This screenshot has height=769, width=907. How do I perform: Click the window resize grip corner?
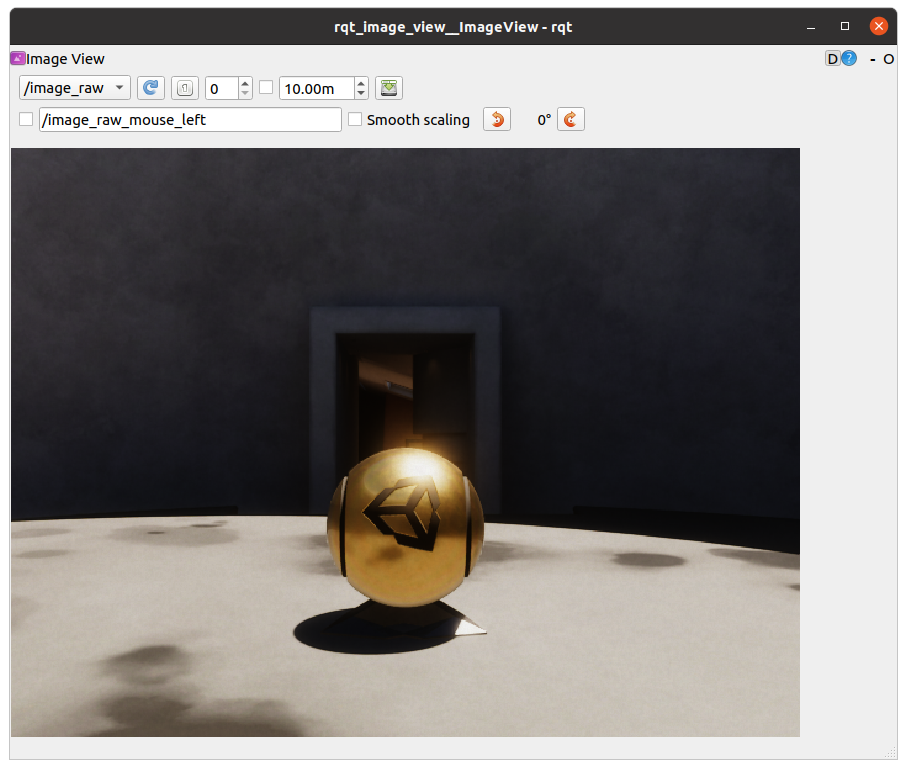tap(891, 753)
